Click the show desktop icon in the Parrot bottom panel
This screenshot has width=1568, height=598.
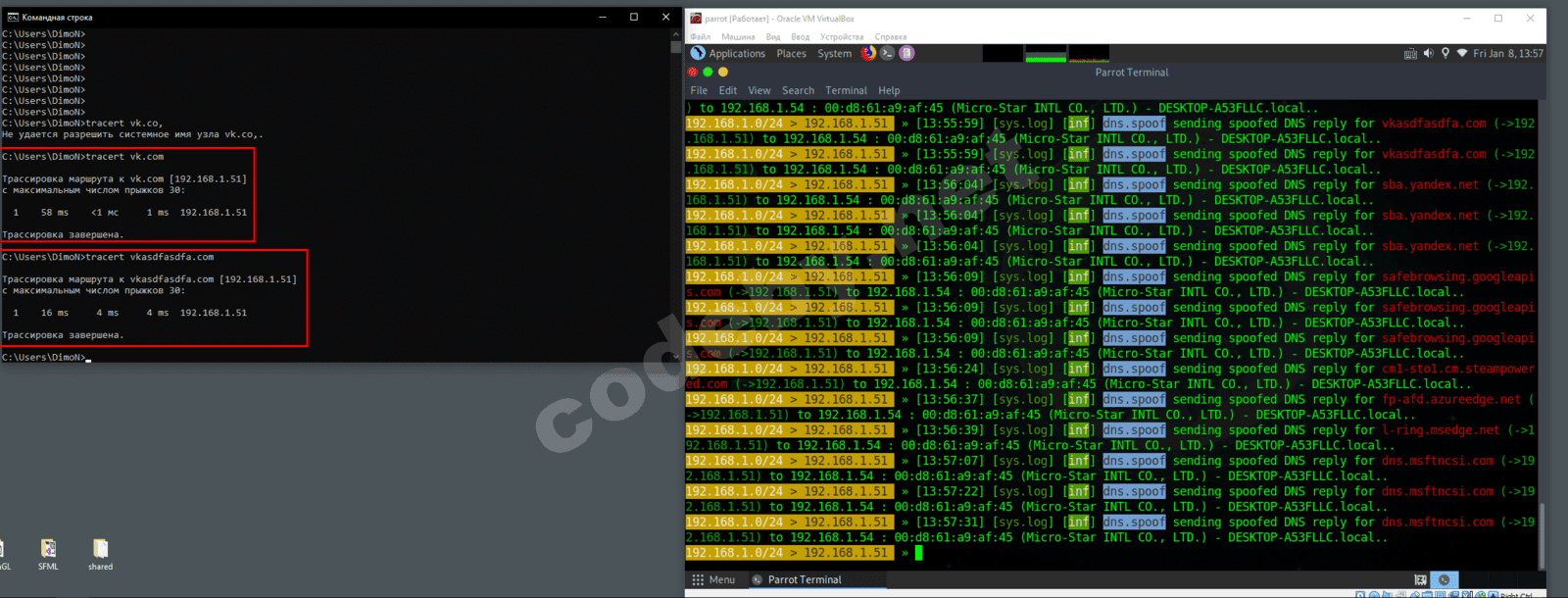[x=1420, y=579]
